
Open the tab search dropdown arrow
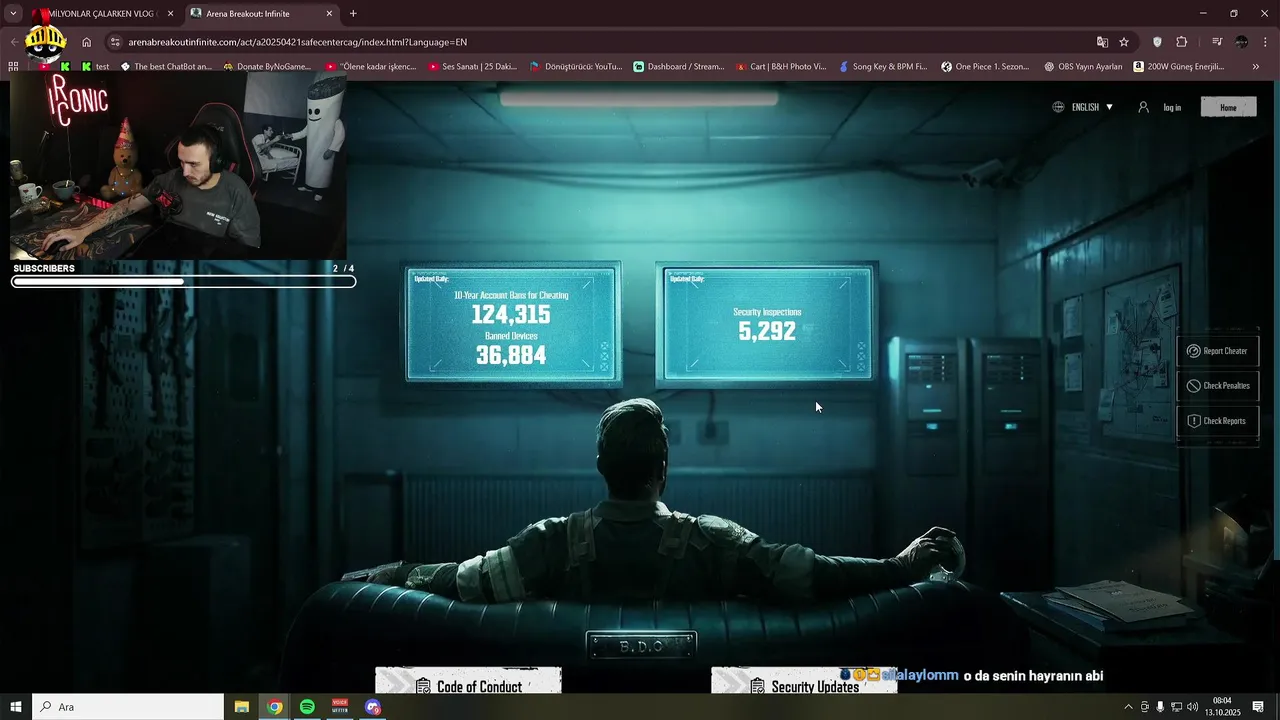(13, 13)
